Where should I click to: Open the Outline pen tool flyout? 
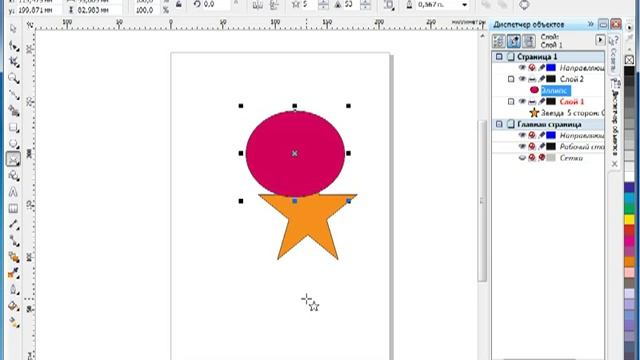tap(13, 289)
